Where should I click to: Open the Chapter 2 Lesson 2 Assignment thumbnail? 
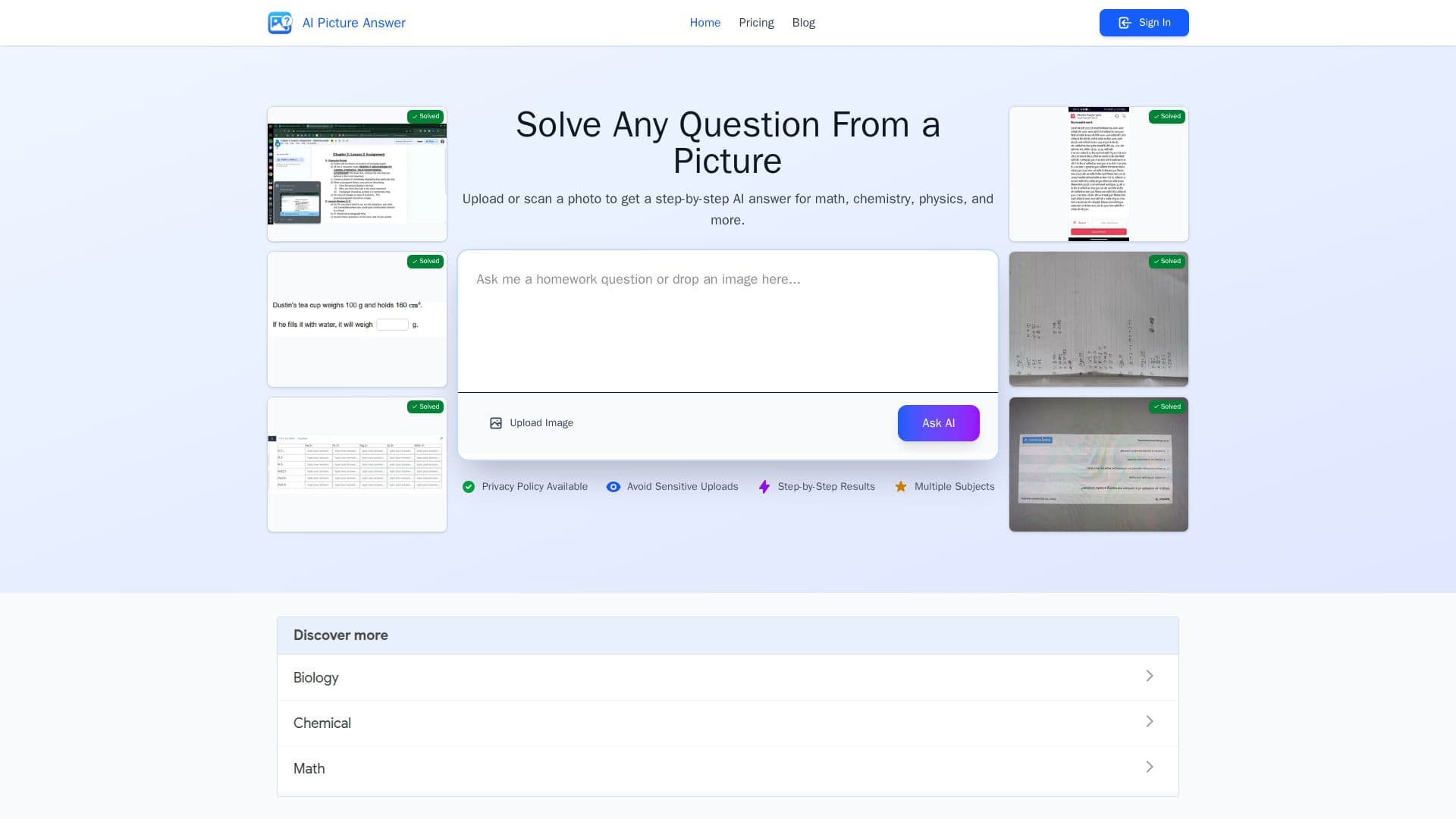coord(357,174)
